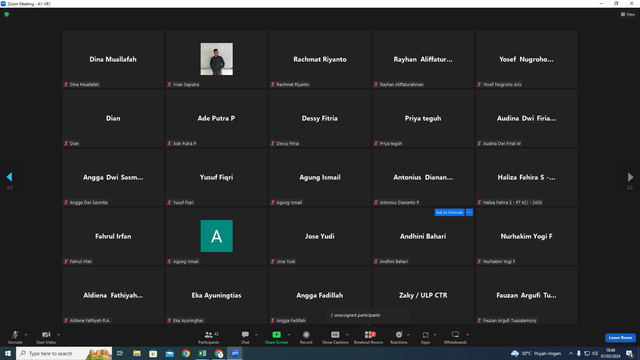The image size is (640, 360).
Task: Open Google Chrome from the taskbar
Action: pos(186,353)
